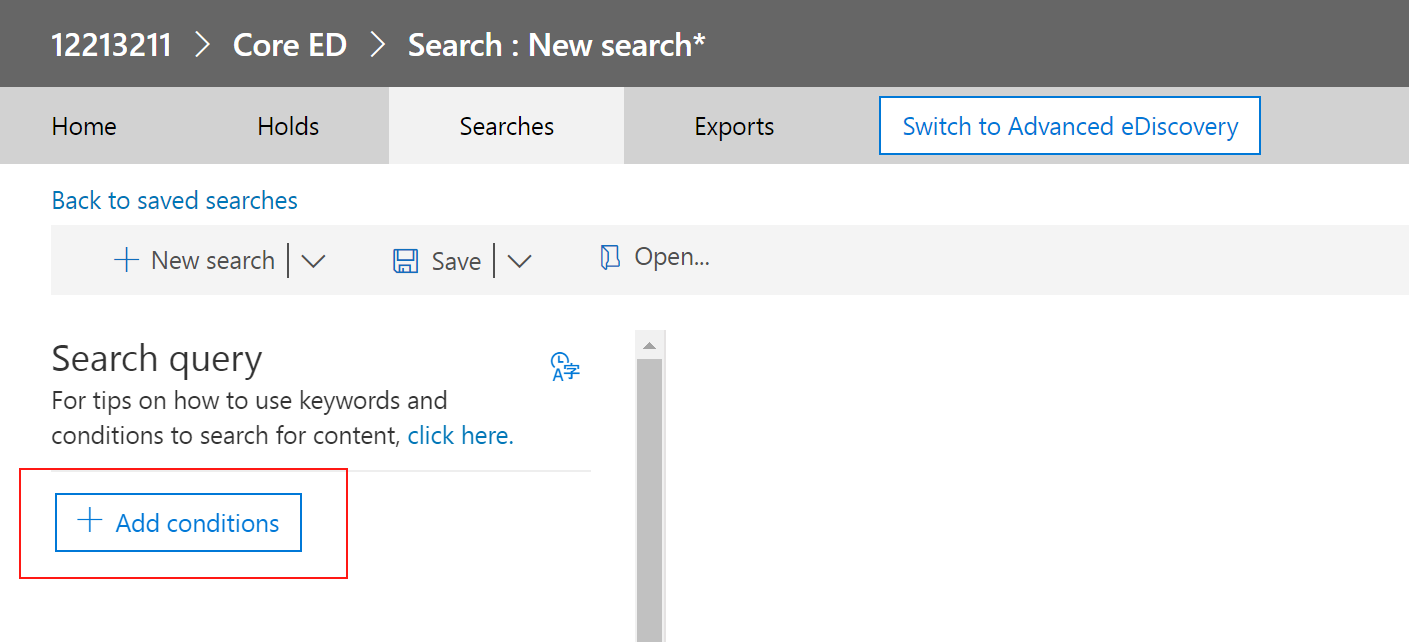Click the Add conditions button
Image resolution: width=1409 pixels, height=642 pixels.
click(177, 522)
